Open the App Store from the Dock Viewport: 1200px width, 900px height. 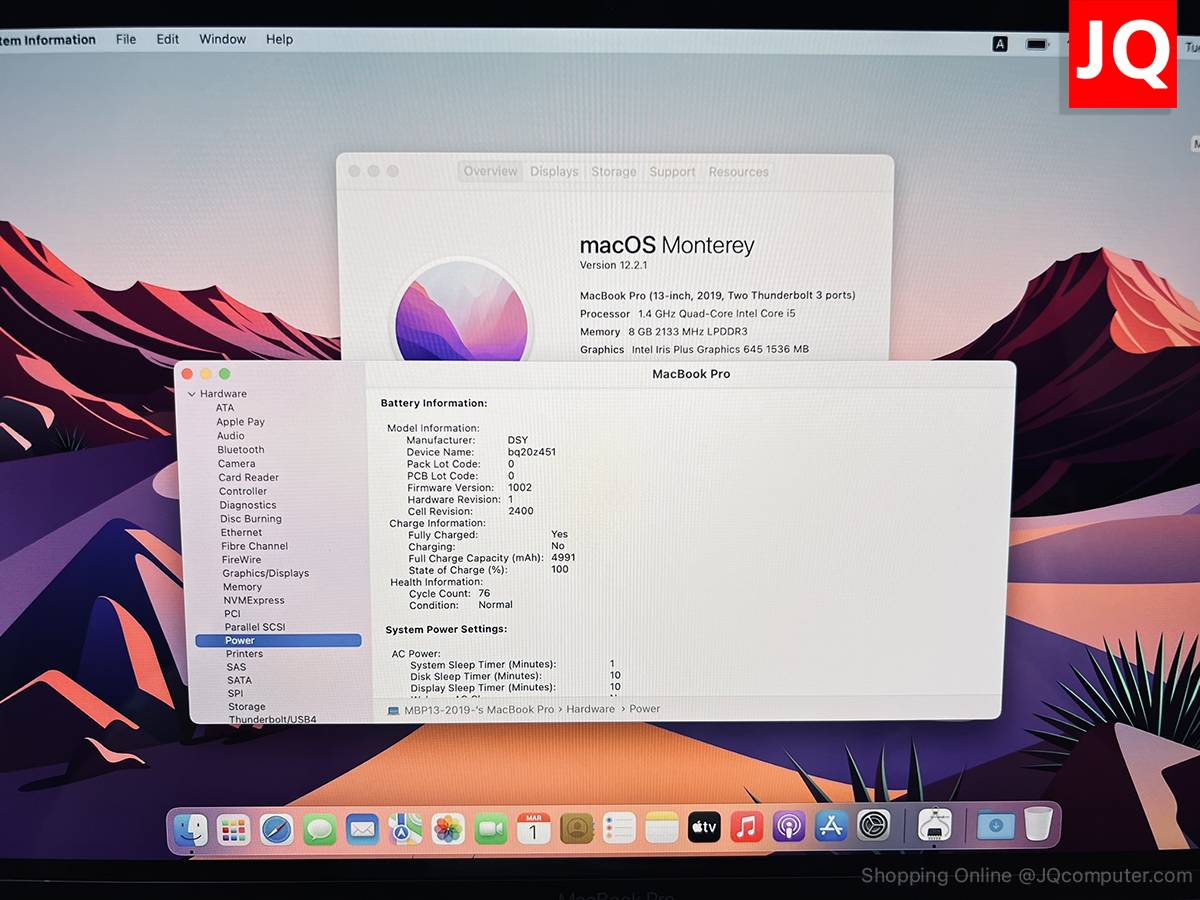(832, 826)
